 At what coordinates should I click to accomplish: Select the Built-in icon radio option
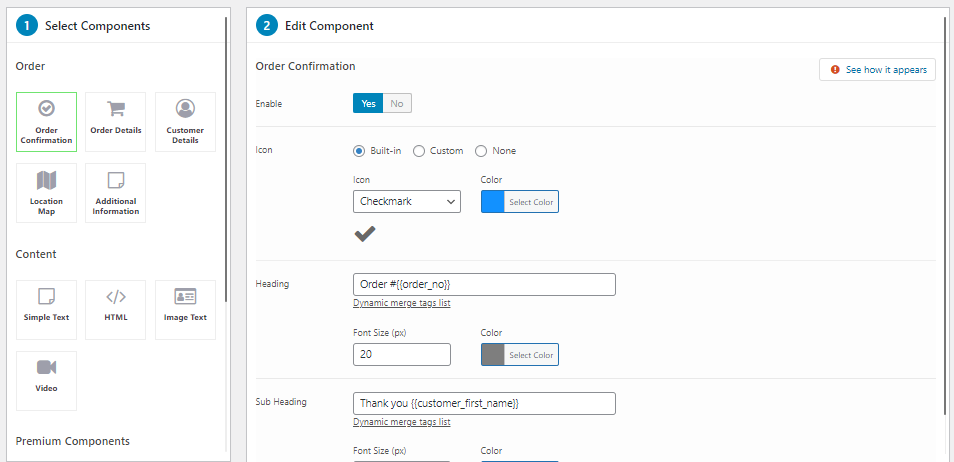[x=377, y=151]
